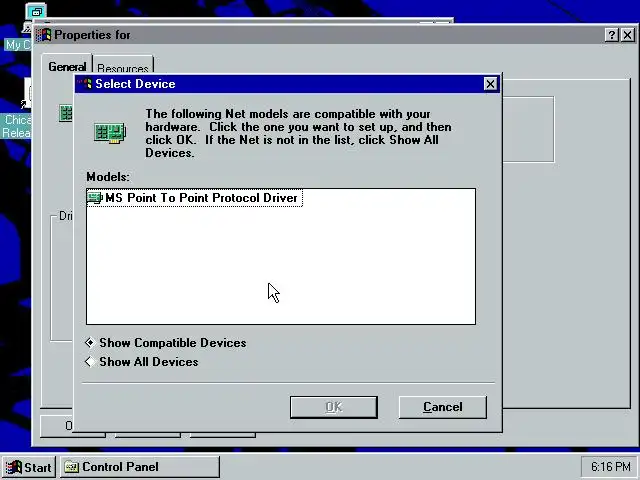Click the Properties for window title icon
This screenshot has width=640, height=480.
point(44,35)
